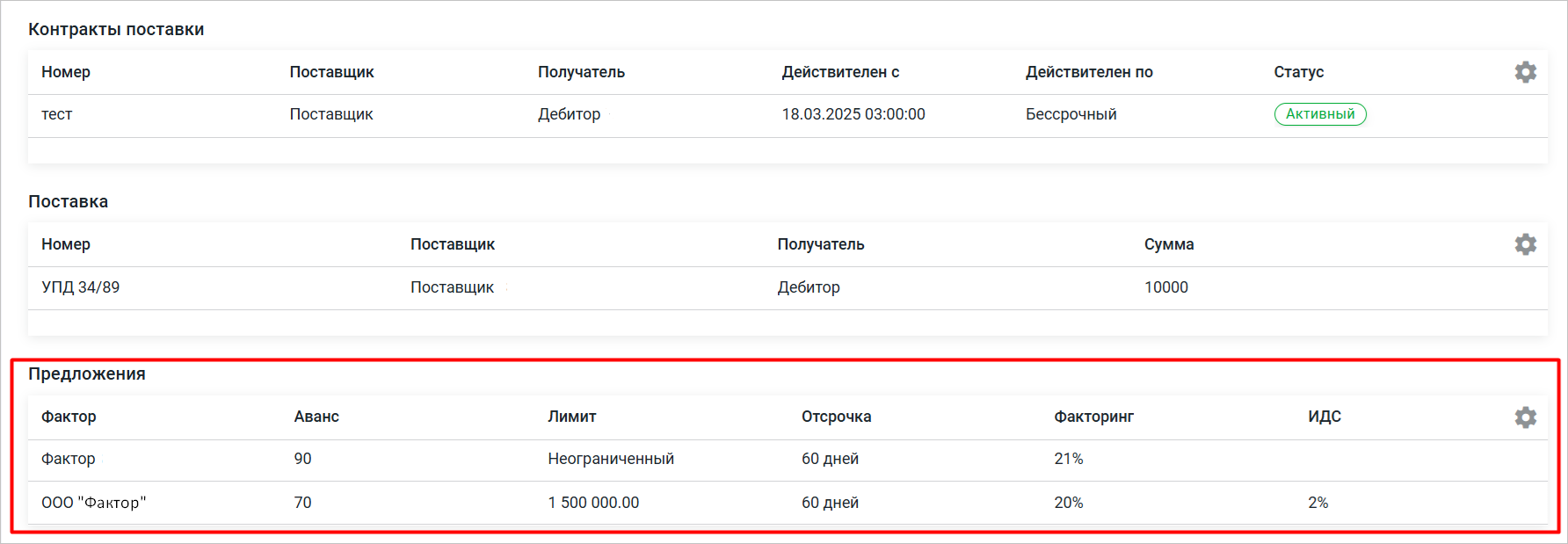The image size is (1568, 544).
Task: Select the ООО "Фактор" offer row
Action: 94,503
